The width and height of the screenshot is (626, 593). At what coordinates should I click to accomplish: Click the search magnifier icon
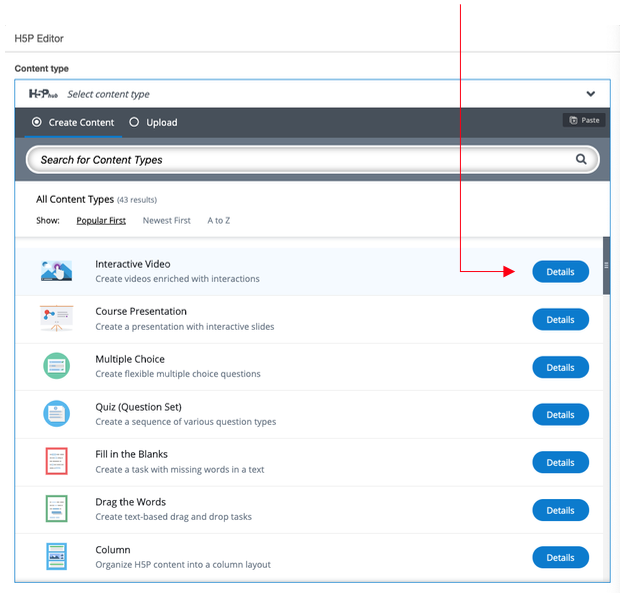[581, 159]
